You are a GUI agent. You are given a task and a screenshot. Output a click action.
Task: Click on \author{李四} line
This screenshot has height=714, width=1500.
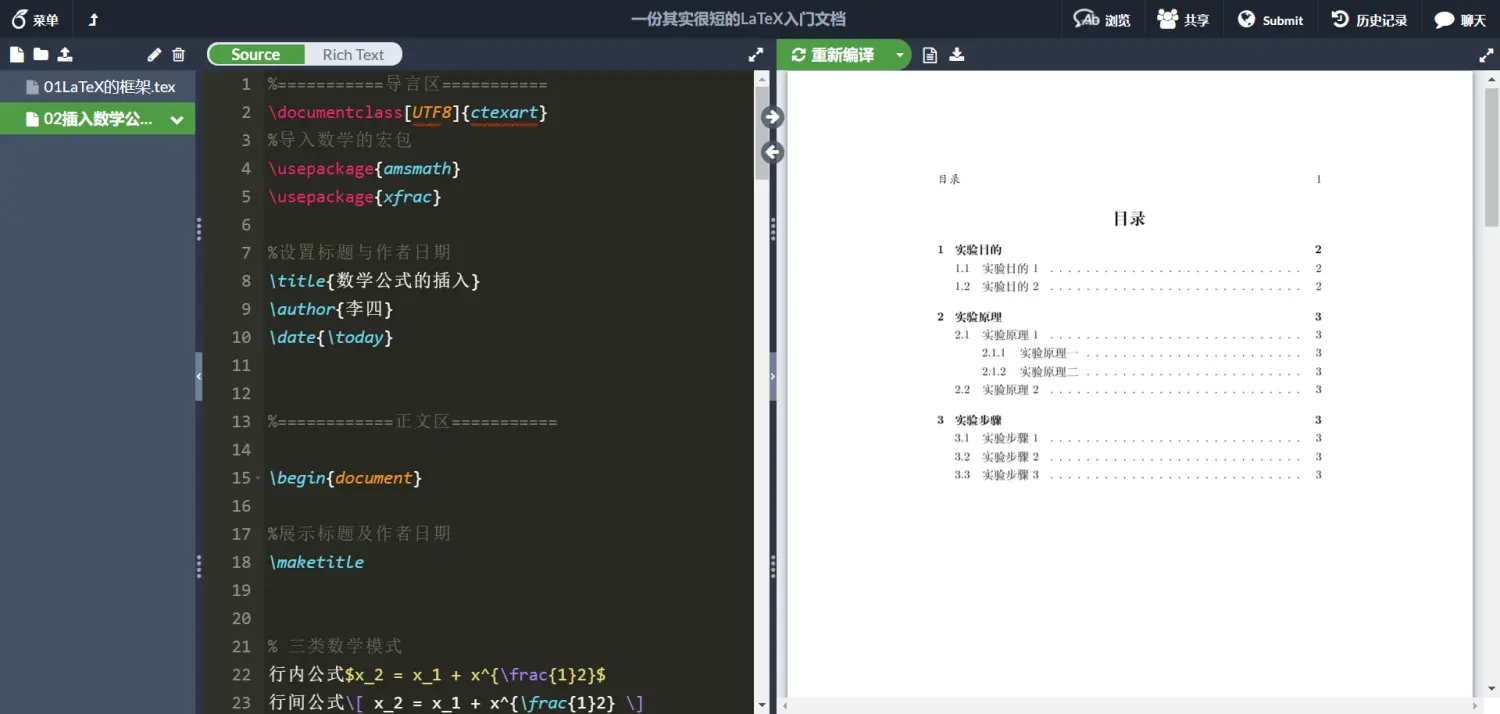(x=331, y=309)
